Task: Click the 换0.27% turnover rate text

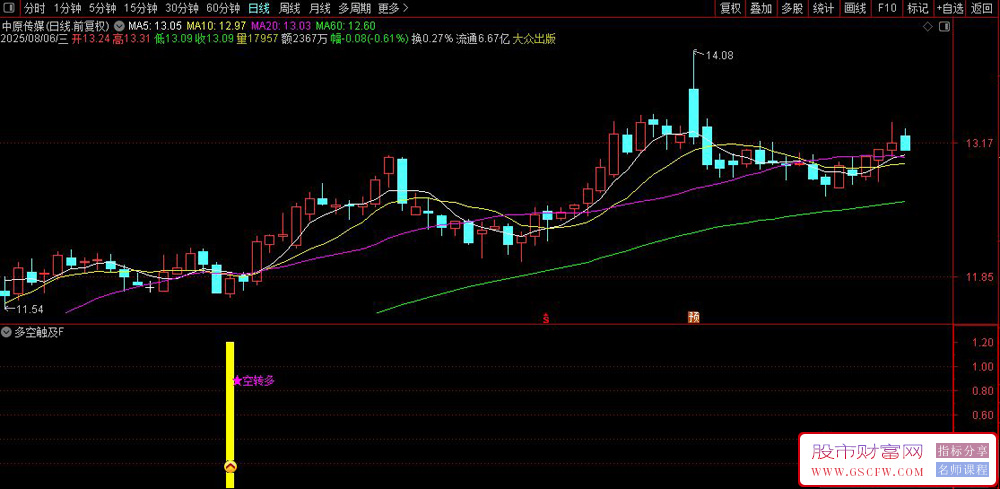Action: pyautogui.click(x=432, y=38)
